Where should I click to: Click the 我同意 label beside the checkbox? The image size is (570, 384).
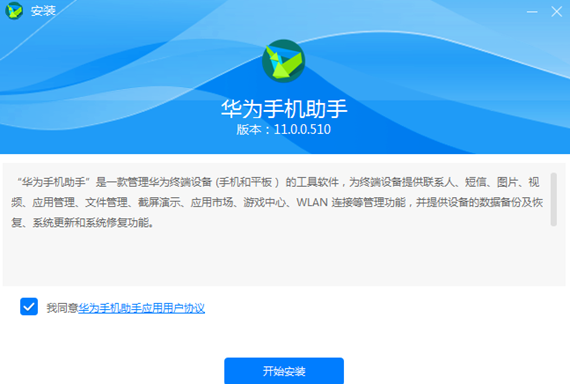coord(62,308)
